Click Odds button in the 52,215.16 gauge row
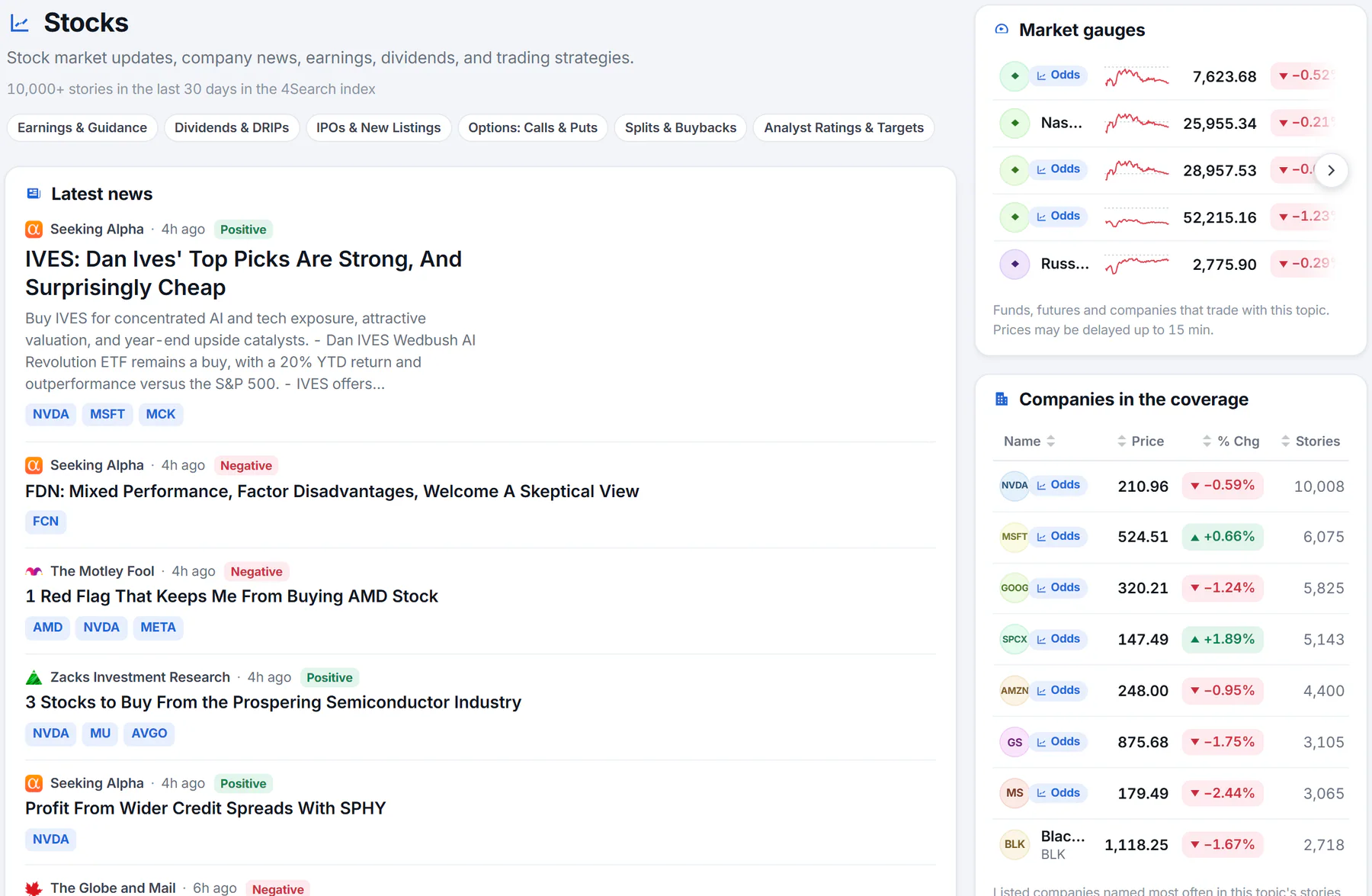Image resolution: width=1372 pixels, height=896 pixels. [x=1058, y=216]
